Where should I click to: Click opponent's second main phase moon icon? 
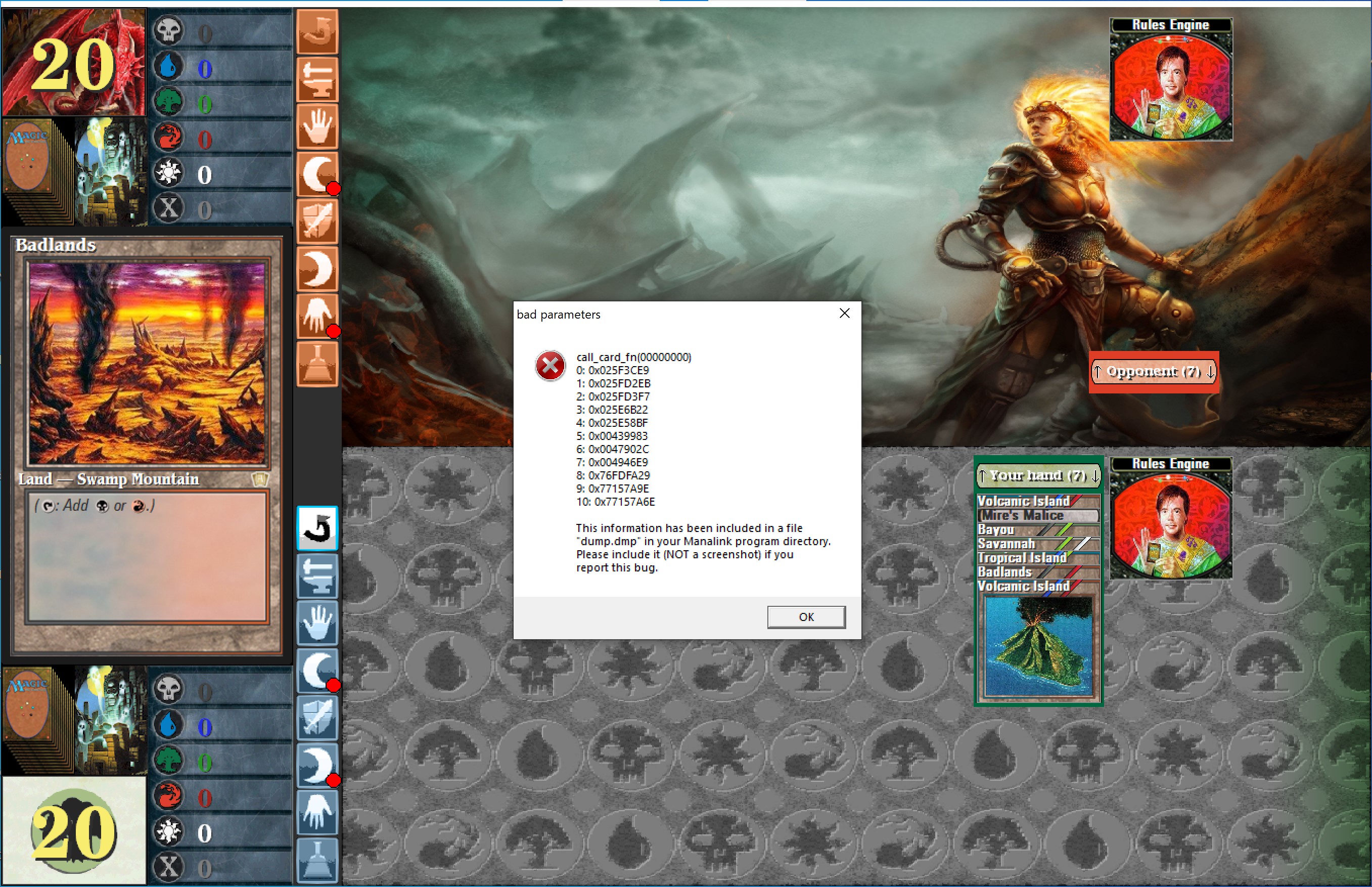click(x=317, y=269)
